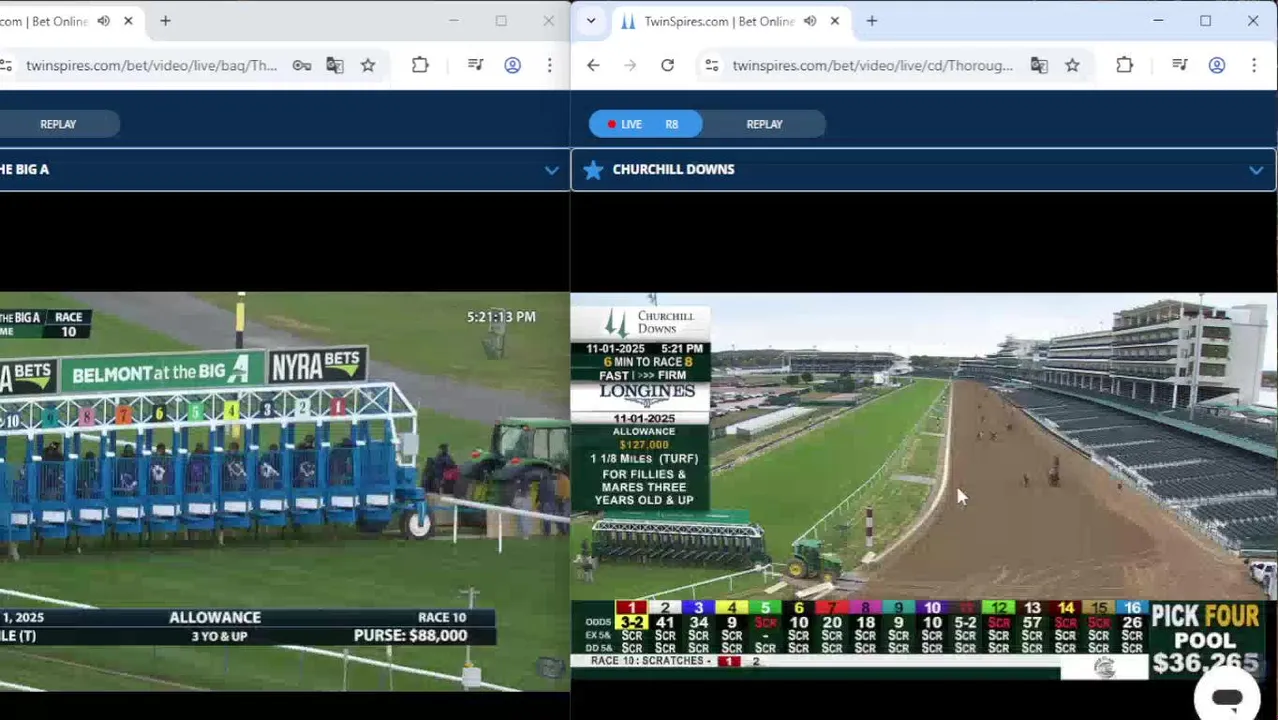Translate this page in right window
This screenshot has width=1278, height=720.
[1039, 65]
